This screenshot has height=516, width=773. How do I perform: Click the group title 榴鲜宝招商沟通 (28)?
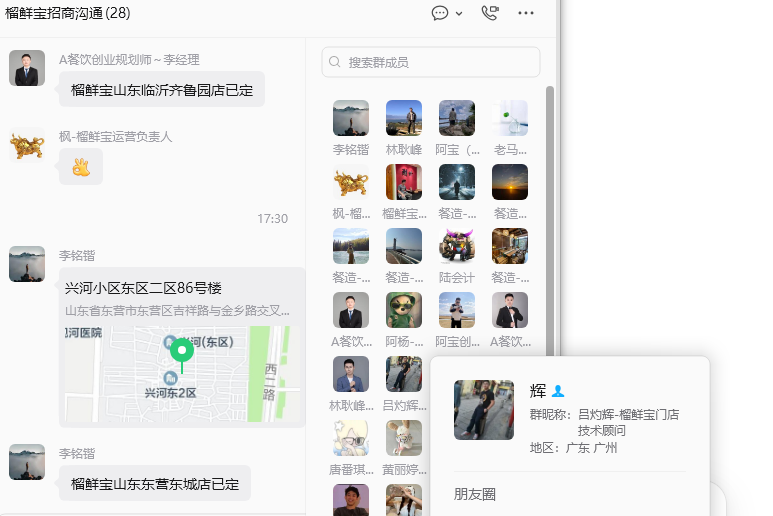point(68,13)
